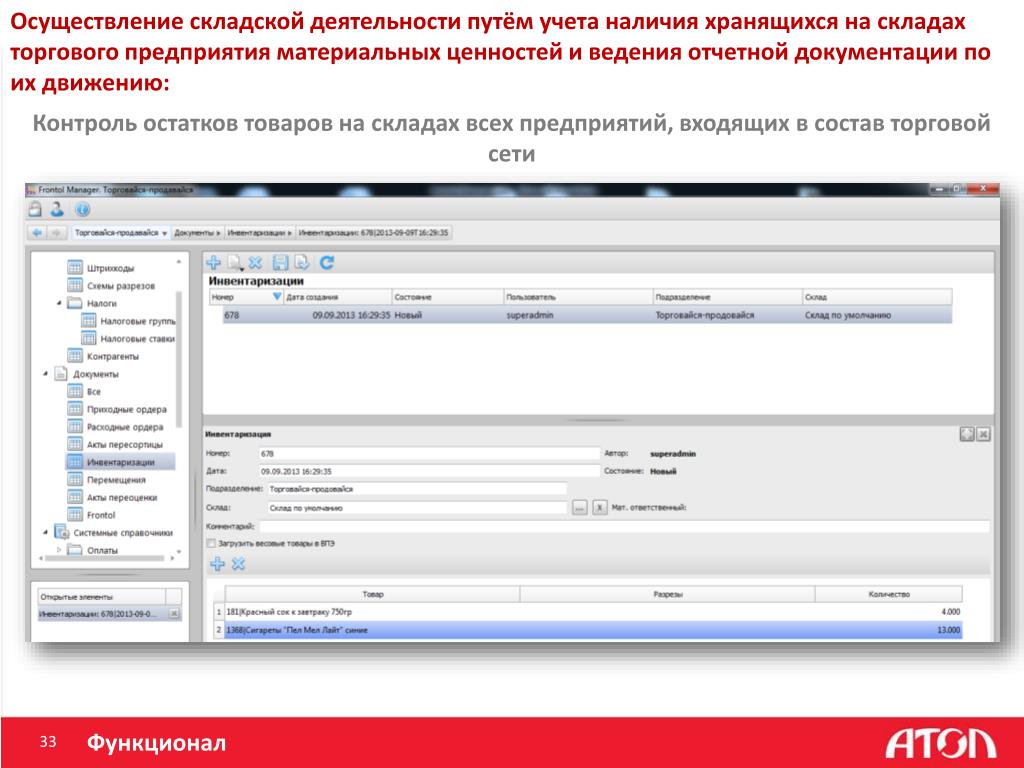Expand the Оплаты folder
This screenshot has height=768, width=1024.
[x=59, y=550]
